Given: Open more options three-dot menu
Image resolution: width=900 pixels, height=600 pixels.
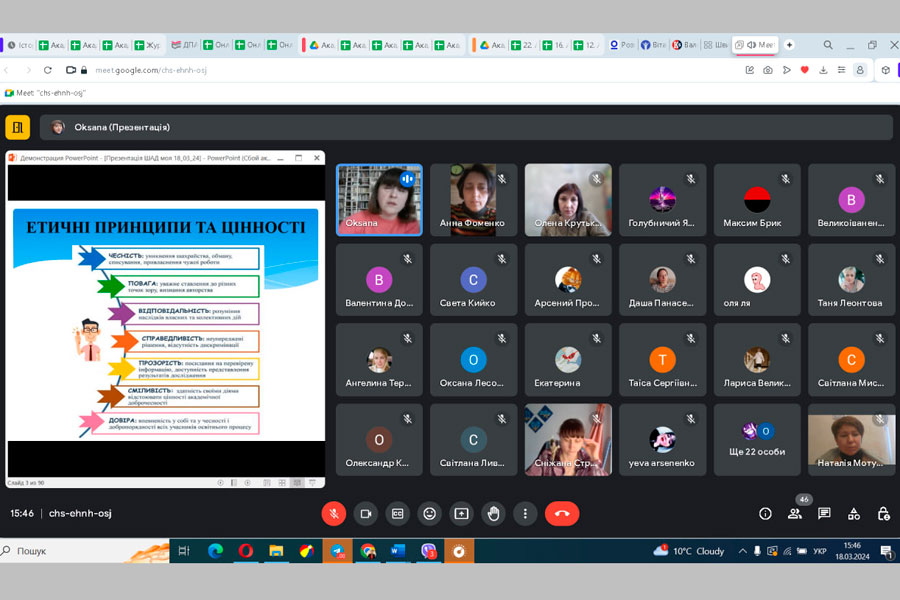Looking at the screenshot, I should (525, 513).
